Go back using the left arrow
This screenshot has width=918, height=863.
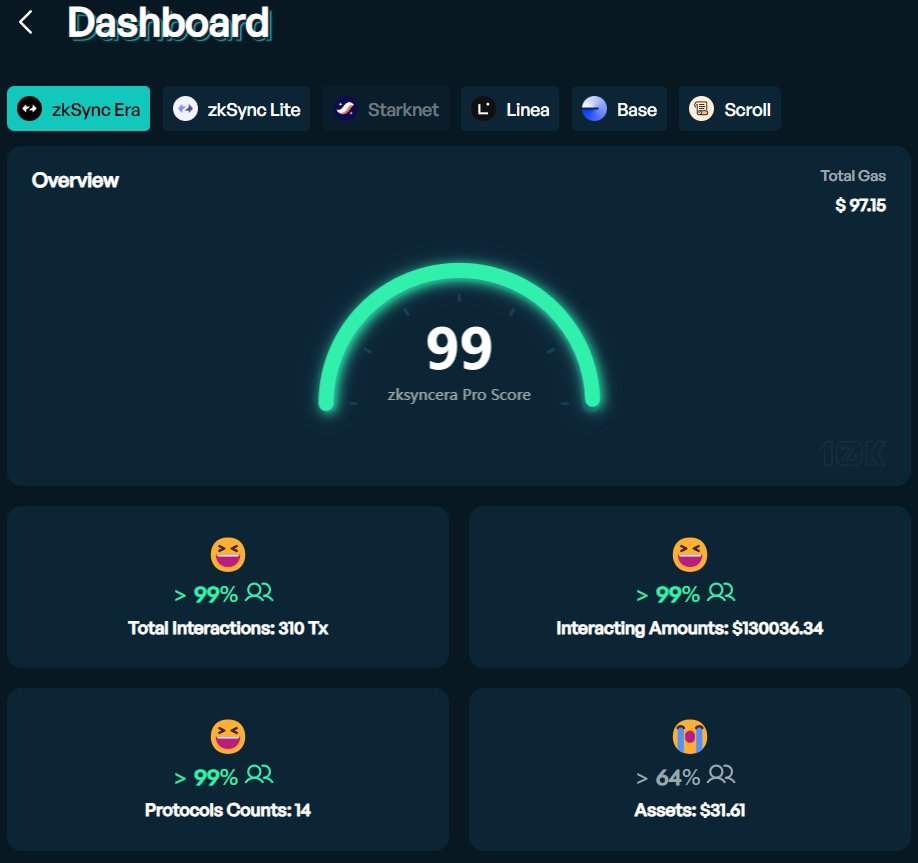[x=25, y=23]
